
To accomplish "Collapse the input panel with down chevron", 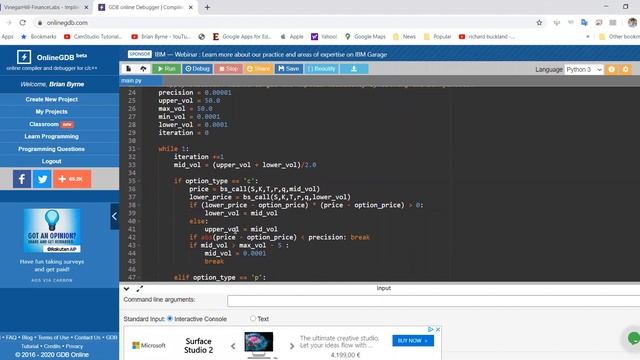I will 127,289.
